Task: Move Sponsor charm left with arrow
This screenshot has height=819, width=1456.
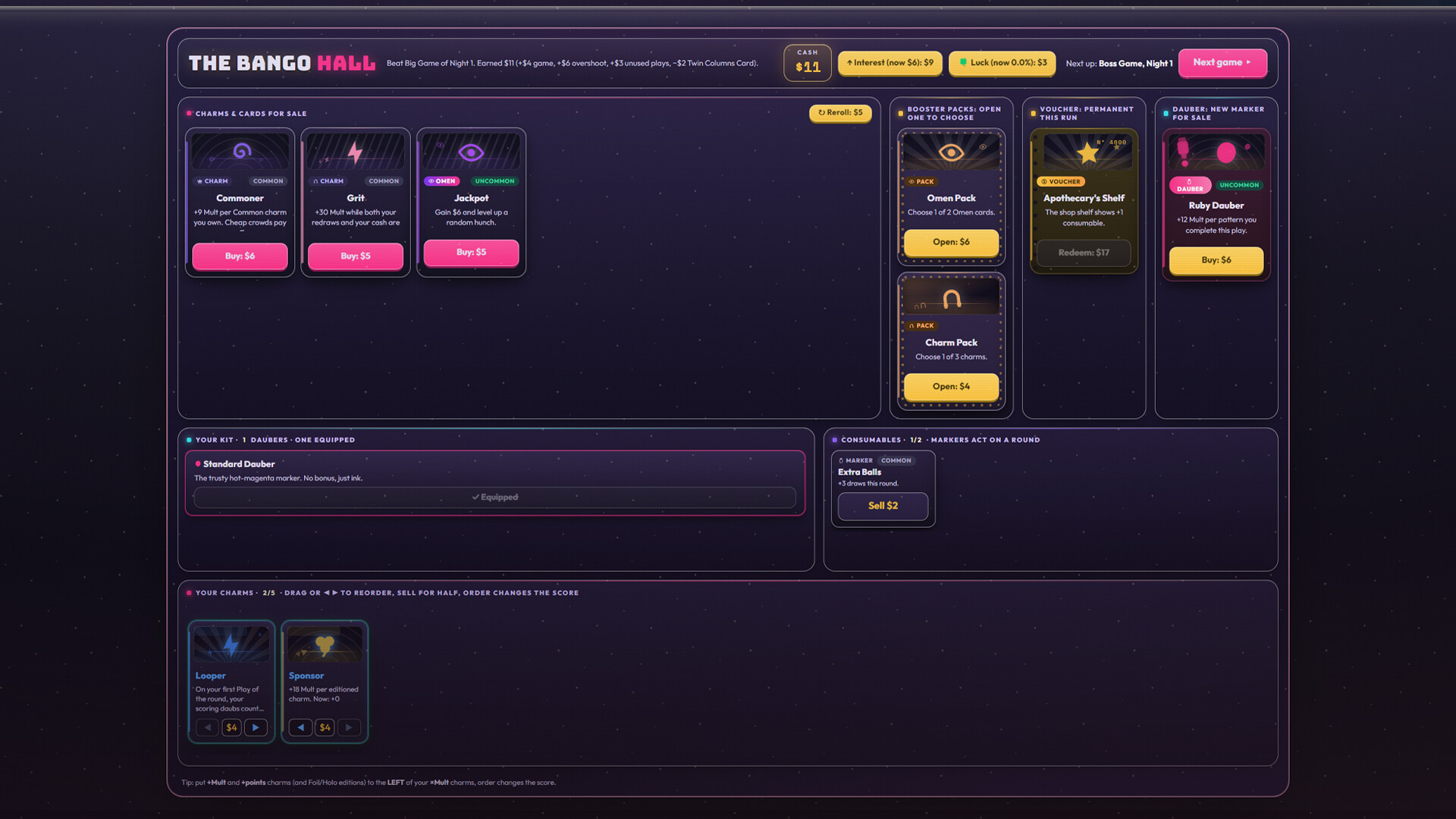Action: click(x=300, y=727)
